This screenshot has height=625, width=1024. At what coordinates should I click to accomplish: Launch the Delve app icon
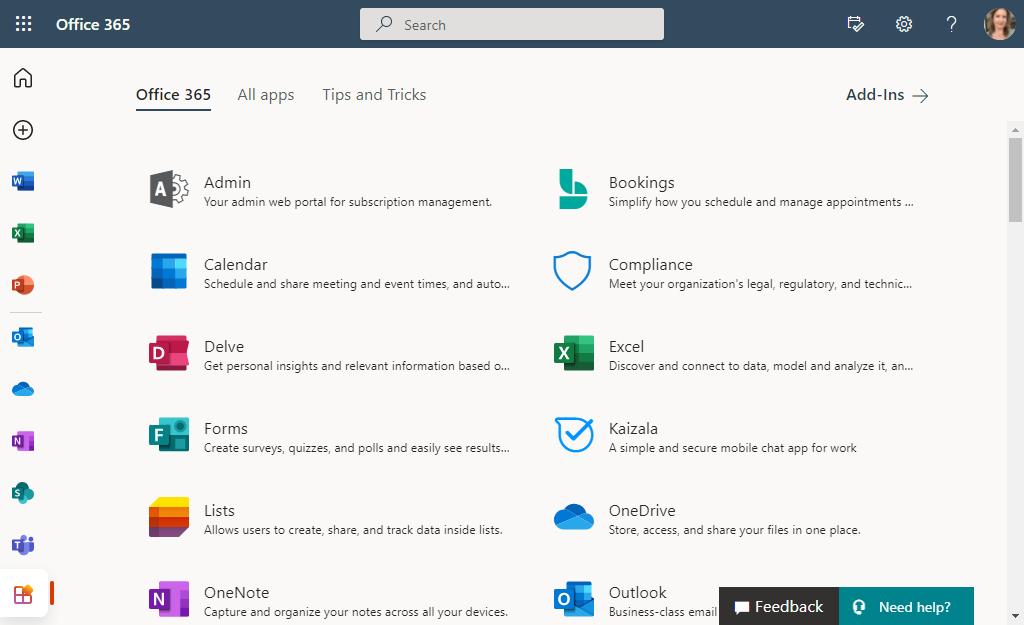pos(169,353)
